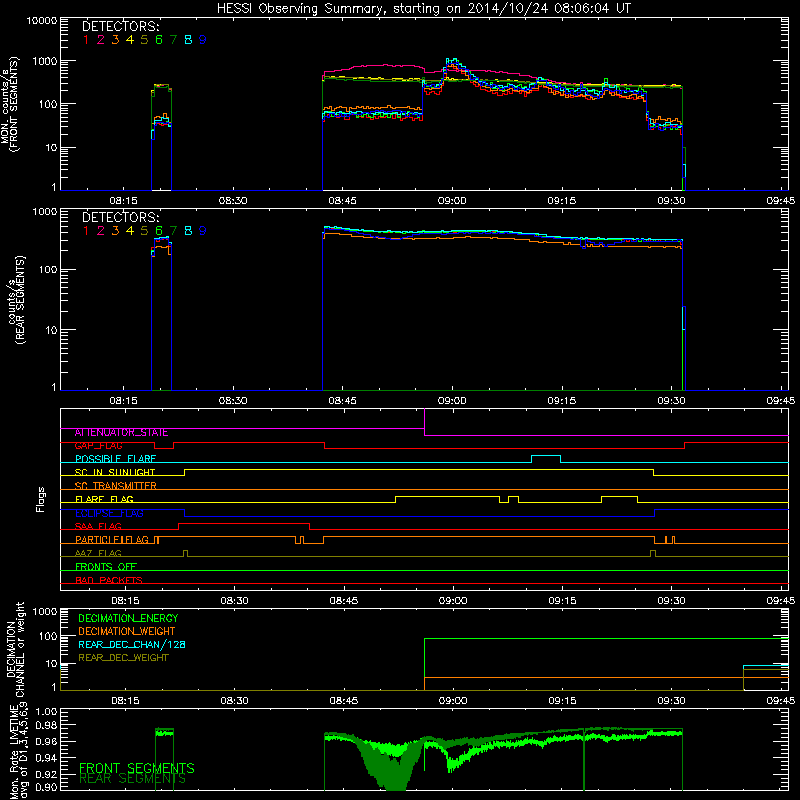Click the 0.94 livetime y-axis tick label
The height and width of the screenshot is (800, 800).
(x=46, y=757)
